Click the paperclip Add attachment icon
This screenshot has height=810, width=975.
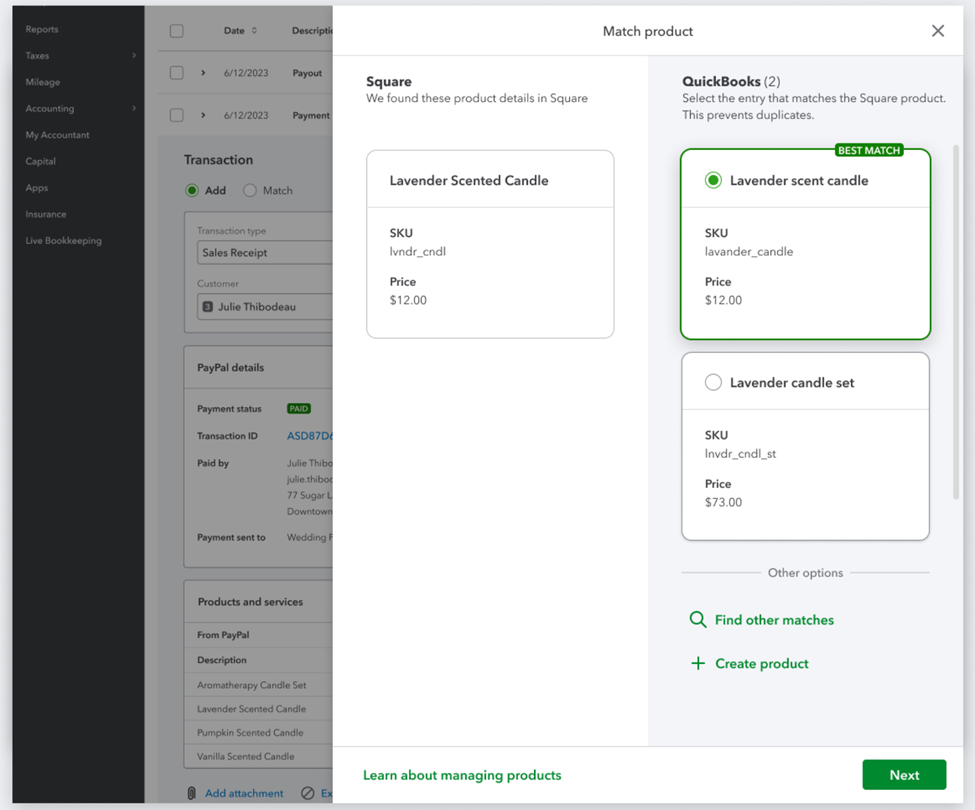coord(192,793)
